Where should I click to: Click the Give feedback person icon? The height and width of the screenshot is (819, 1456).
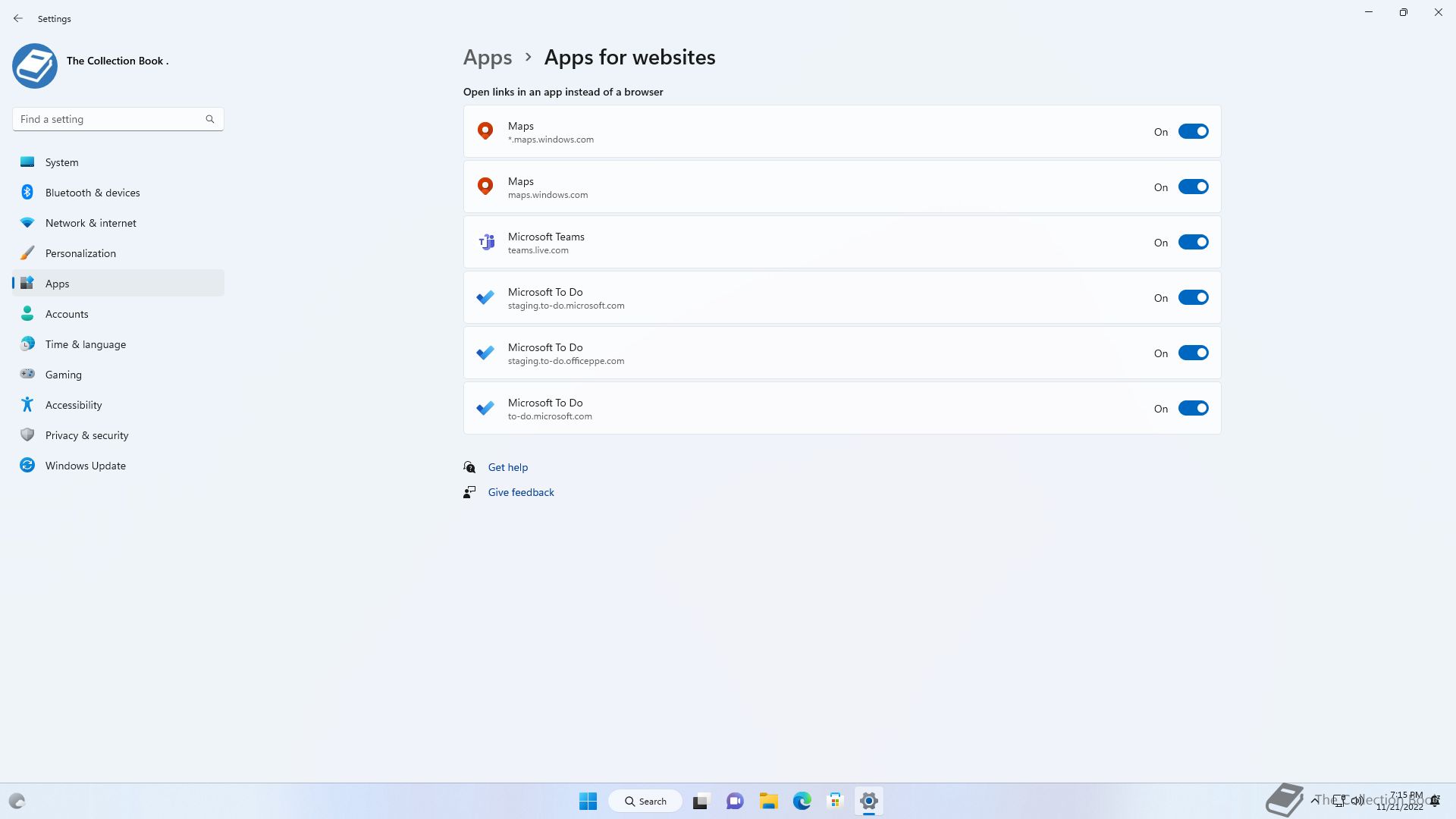pos(469,492)
